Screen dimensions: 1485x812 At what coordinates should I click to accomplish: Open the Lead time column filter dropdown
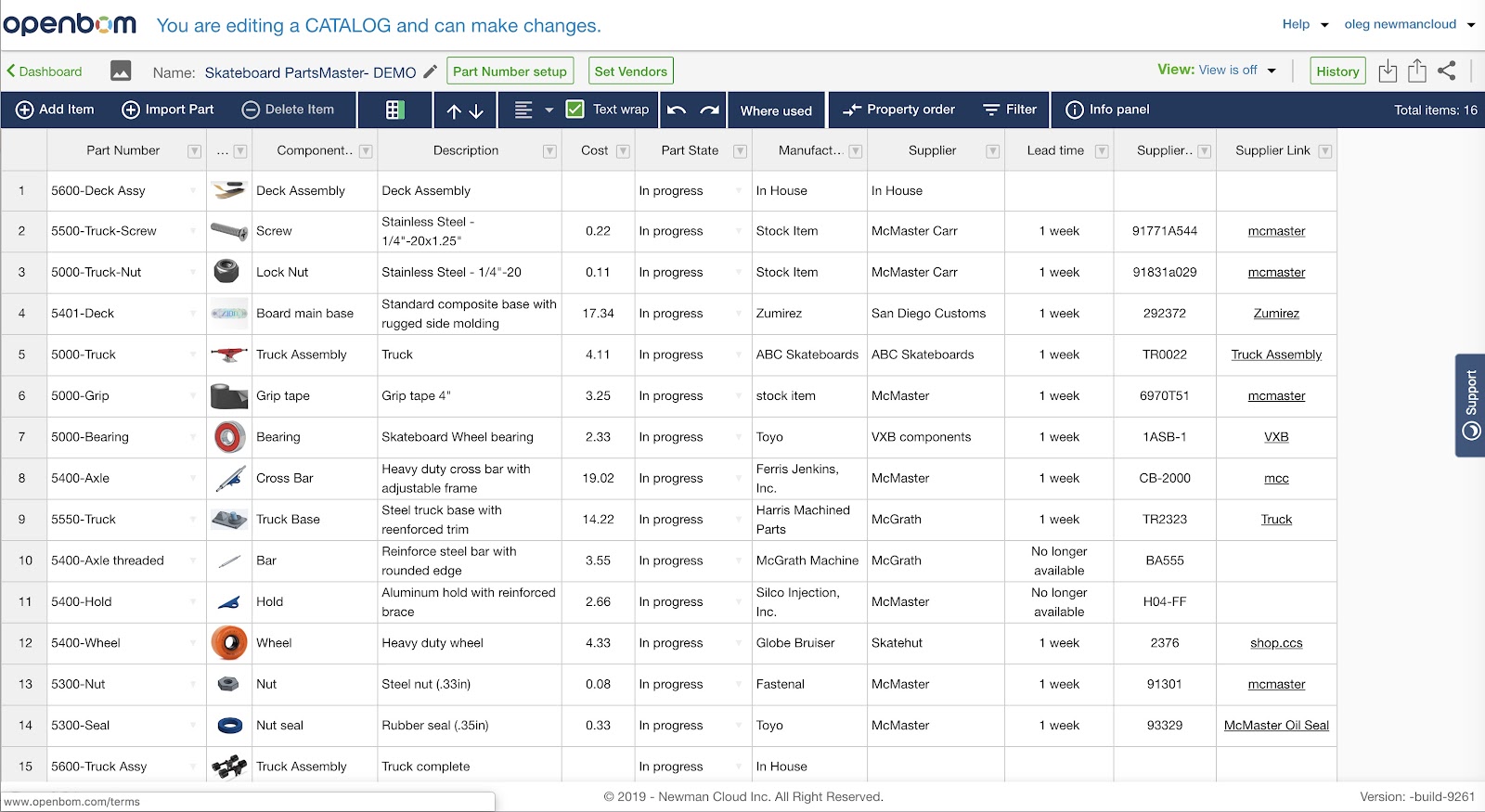tap(1102, 151)
